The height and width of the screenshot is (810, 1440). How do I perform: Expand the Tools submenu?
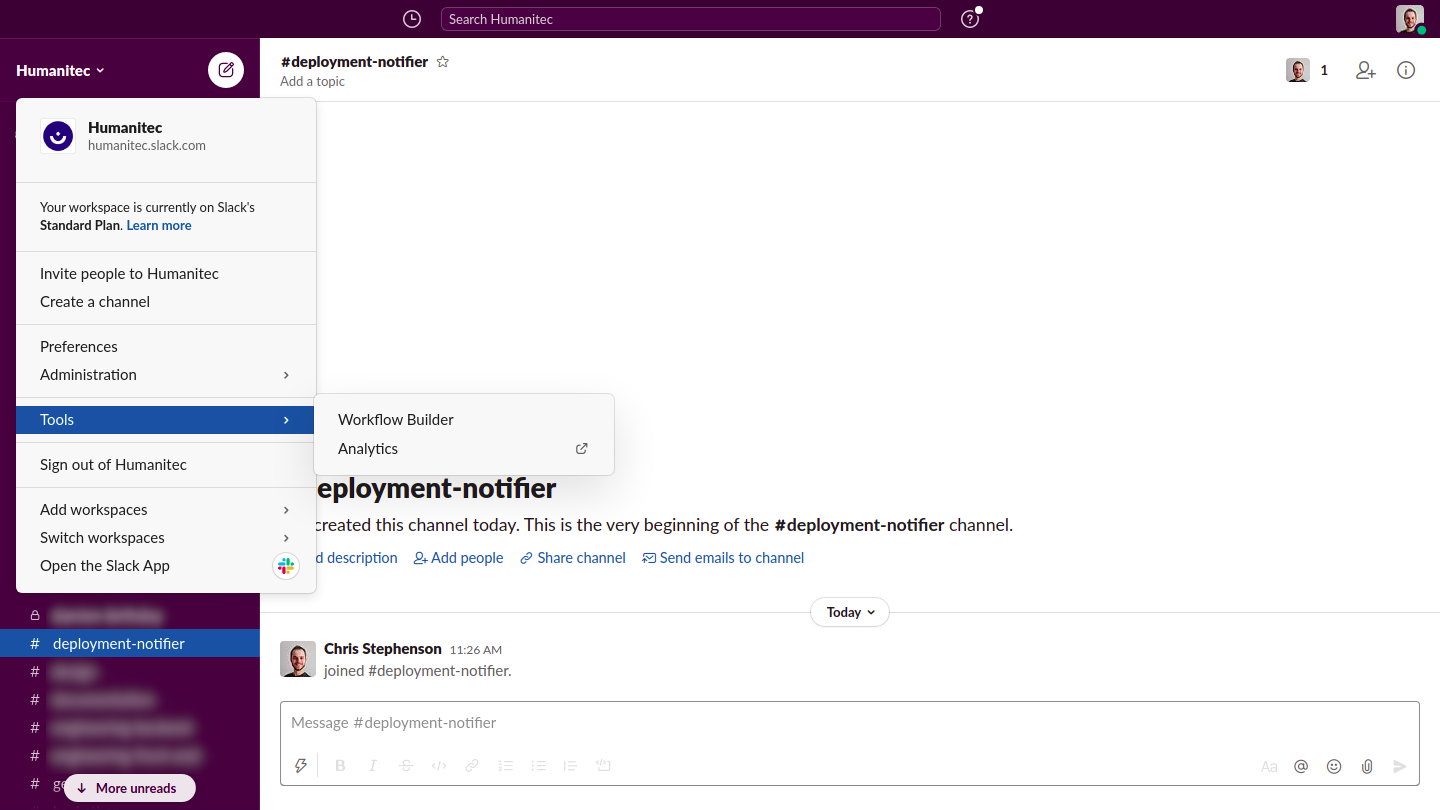click(x=166, y=420)
